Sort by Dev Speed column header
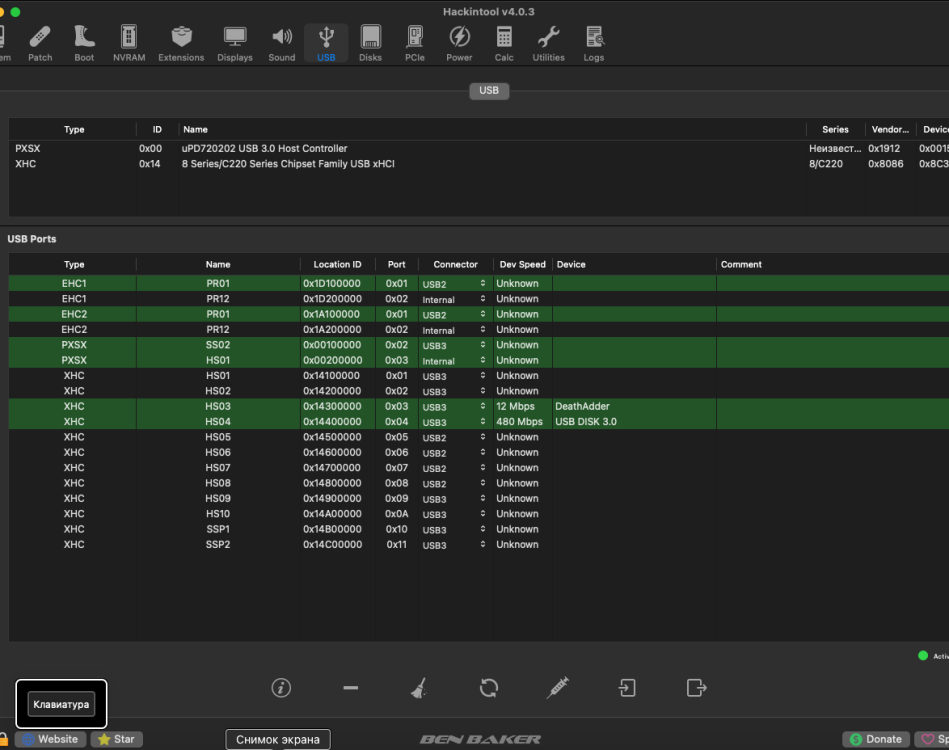 pos(522,265)
